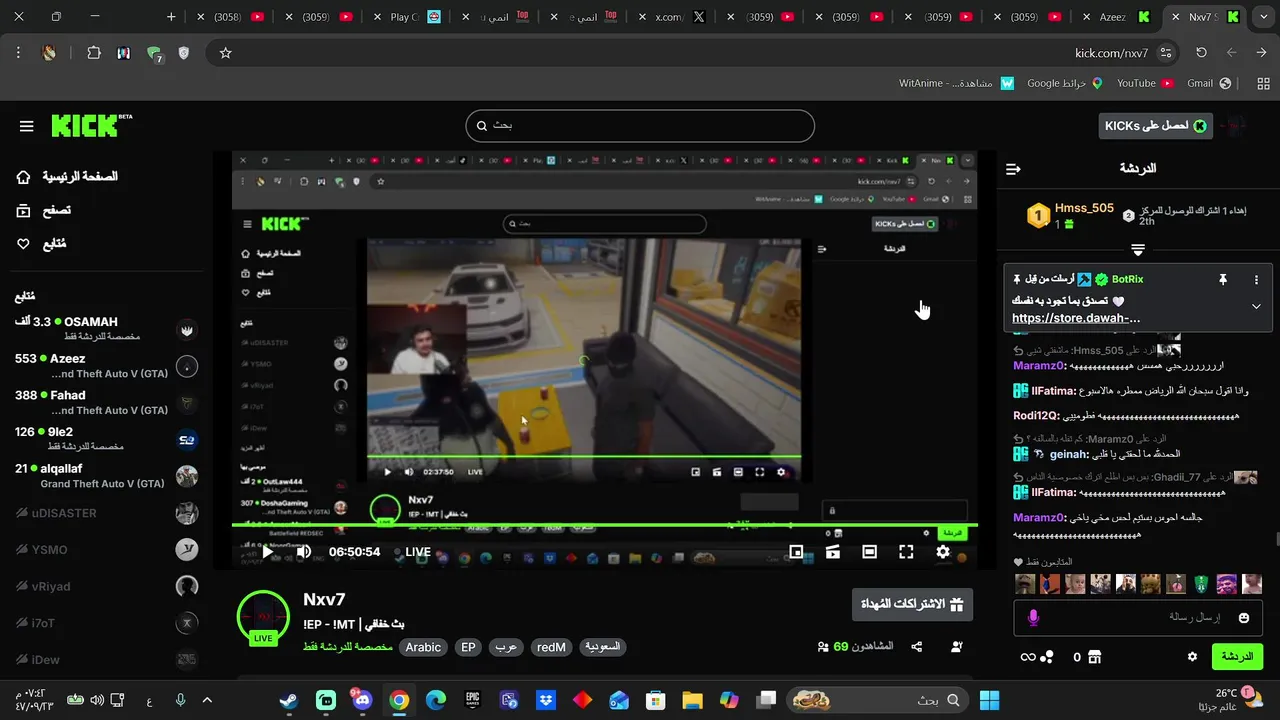
Task: Open the Kick sidebar hamburger menu
Action: (27, 126)
